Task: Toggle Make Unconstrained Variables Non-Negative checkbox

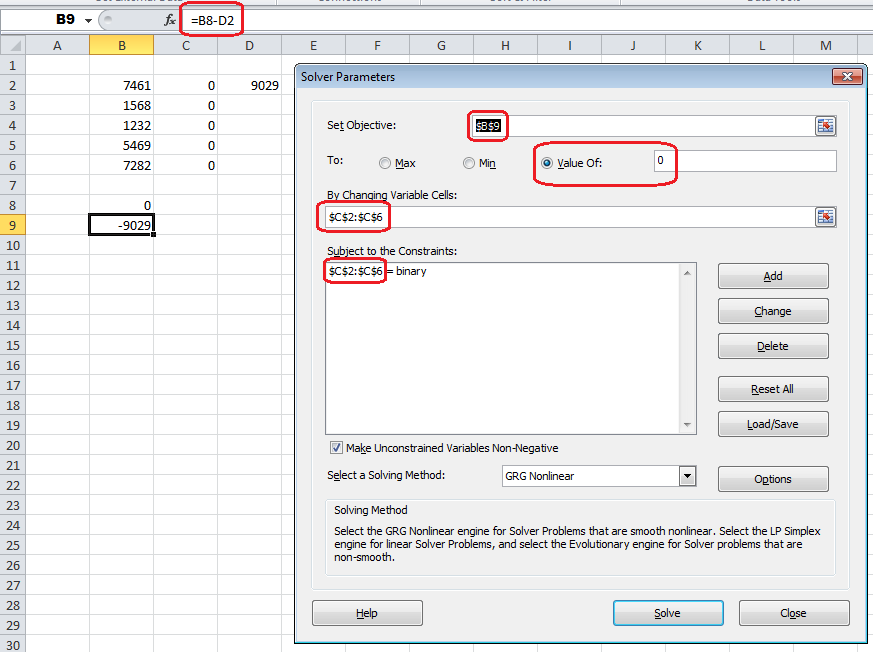Action: click(336, 448)
